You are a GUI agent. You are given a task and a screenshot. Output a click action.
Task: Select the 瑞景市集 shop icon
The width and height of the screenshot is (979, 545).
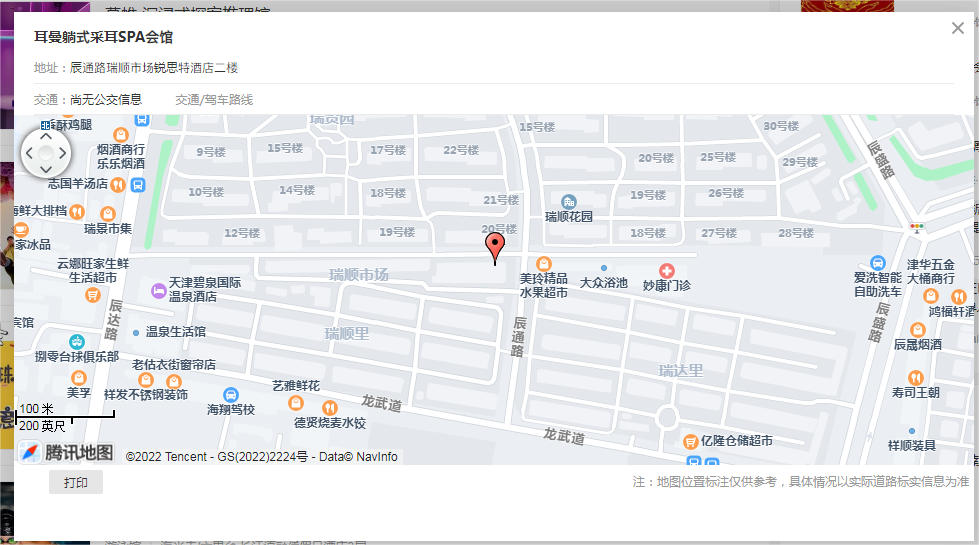click(108, 214)
